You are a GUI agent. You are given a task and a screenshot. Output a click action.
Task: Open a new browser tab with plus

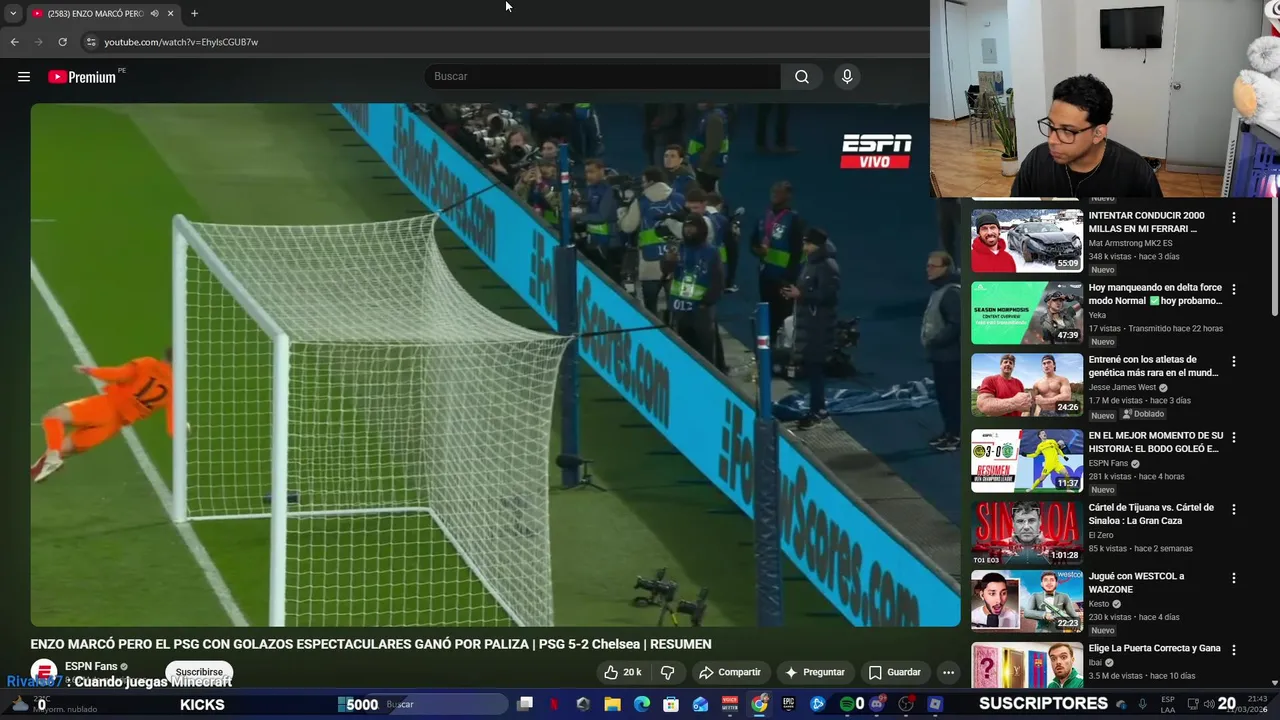pyautogui.click(x=194, y=13)
